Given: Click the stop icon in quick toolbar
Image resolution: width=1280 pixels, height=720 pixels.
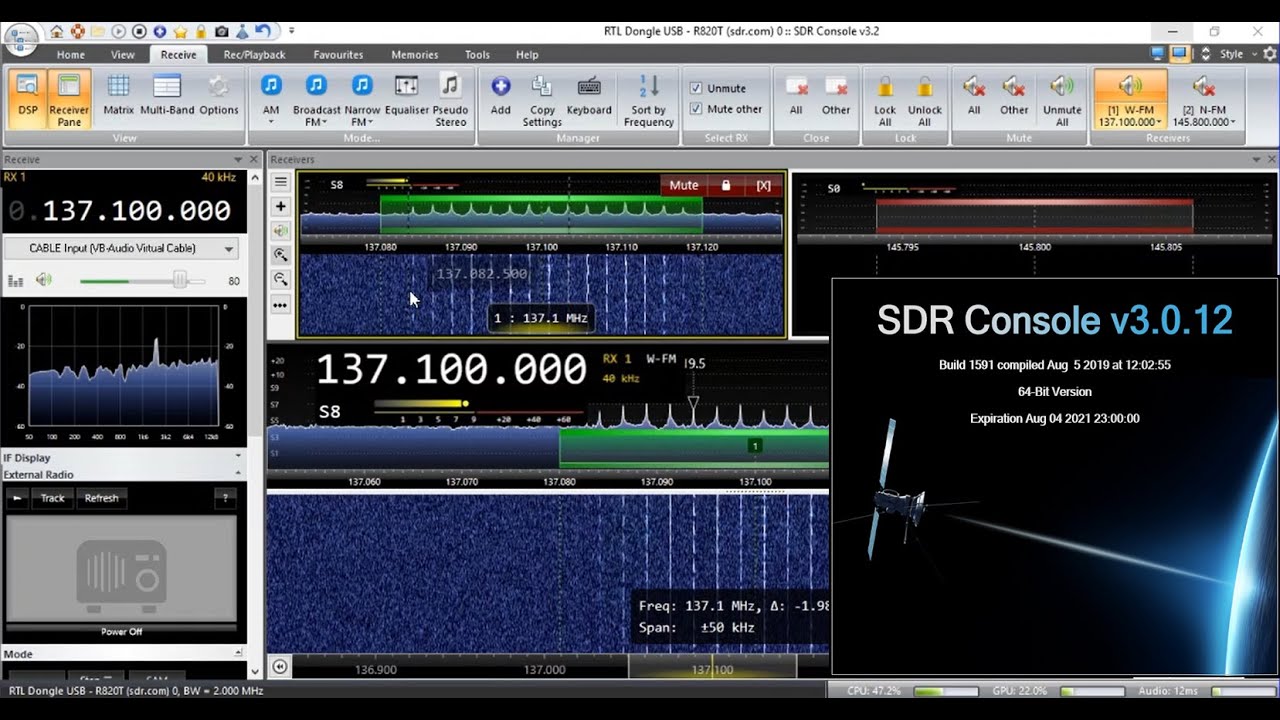Looking at the screenshot, I should coord(140,32).
